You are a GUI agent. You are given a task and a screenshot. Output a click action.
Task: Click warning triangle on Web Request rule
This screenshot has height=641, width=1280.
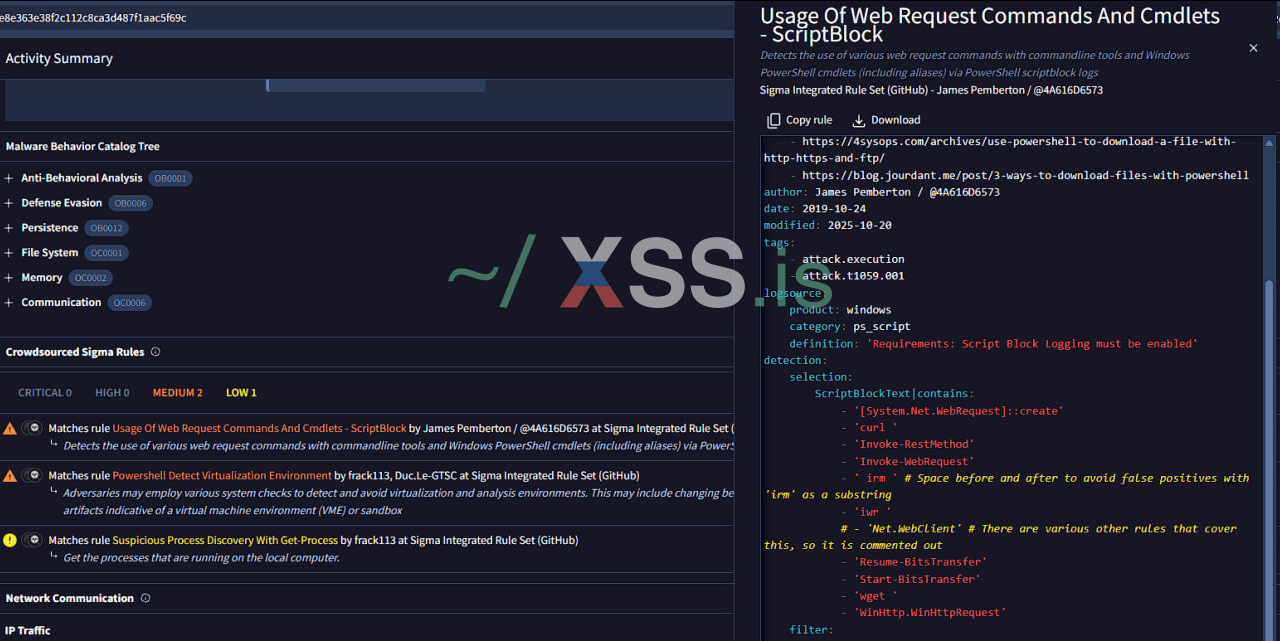pos(10,428)
